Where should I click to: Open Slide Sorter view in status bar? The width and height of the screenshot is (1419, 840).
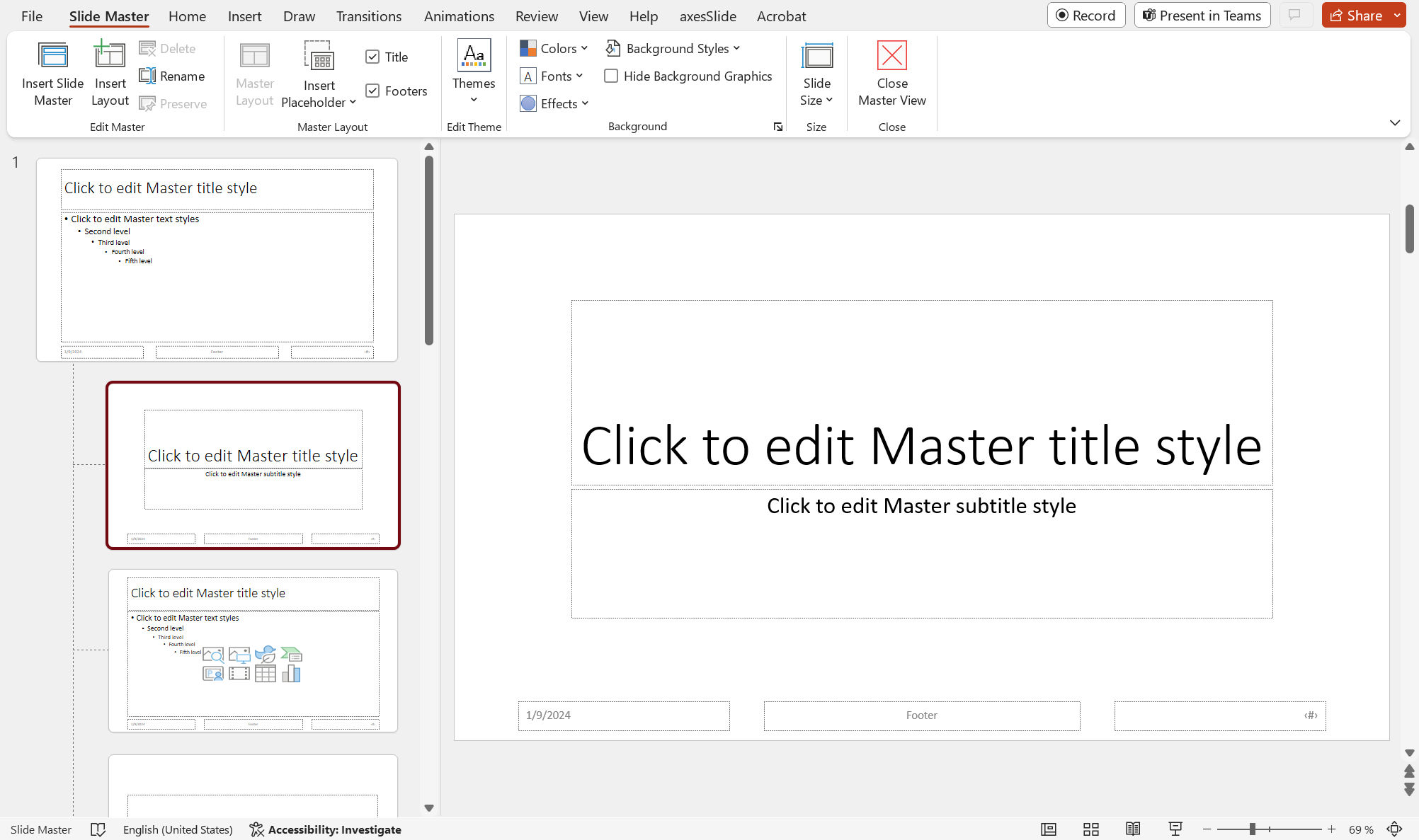(x=1090, y=829)
